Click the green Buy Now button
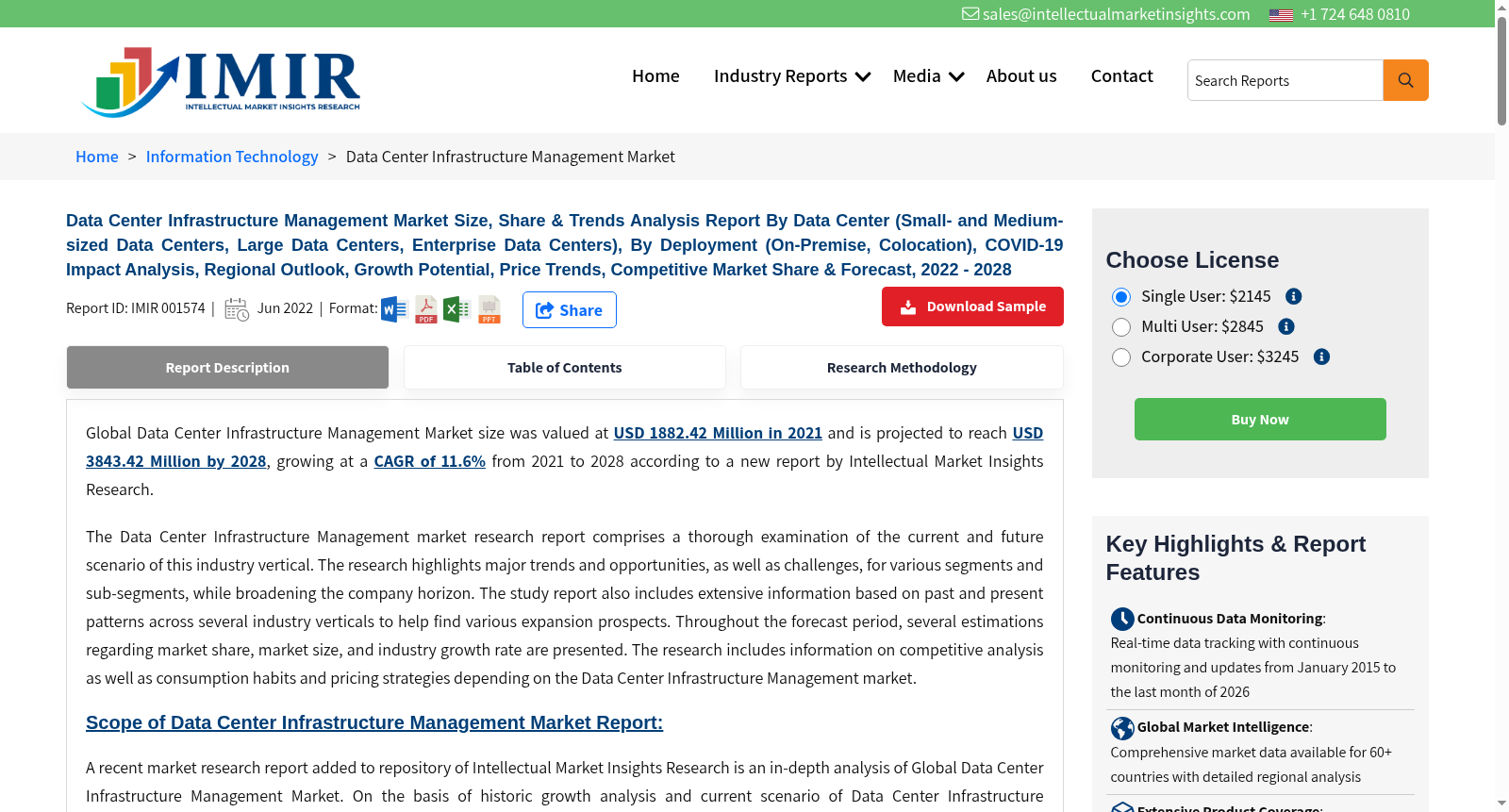The height and width of the screenshot is (812, 1509). click(1260, 419)
